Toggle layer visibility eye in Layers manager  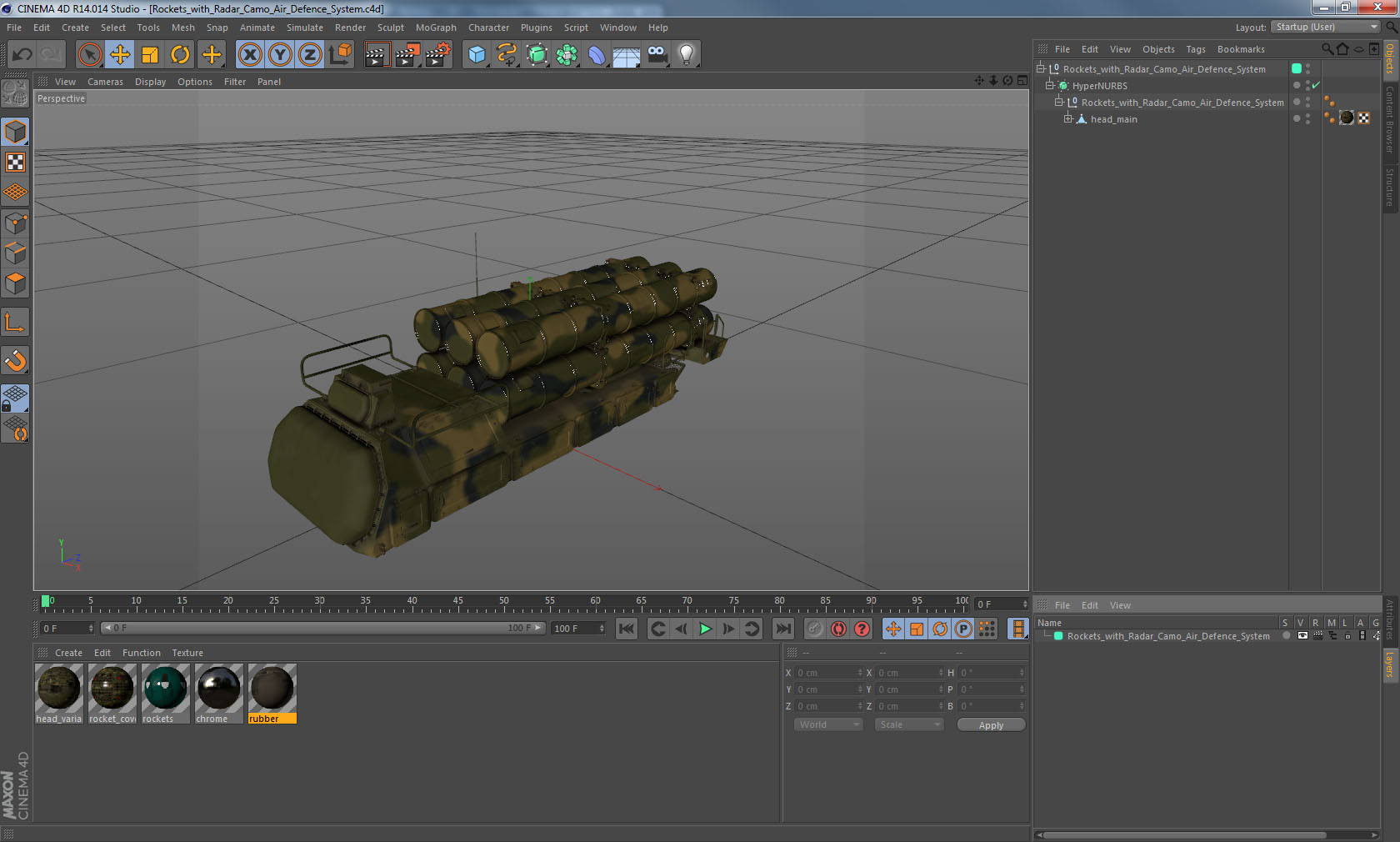pyautogui.click(x=1302, y=636)
